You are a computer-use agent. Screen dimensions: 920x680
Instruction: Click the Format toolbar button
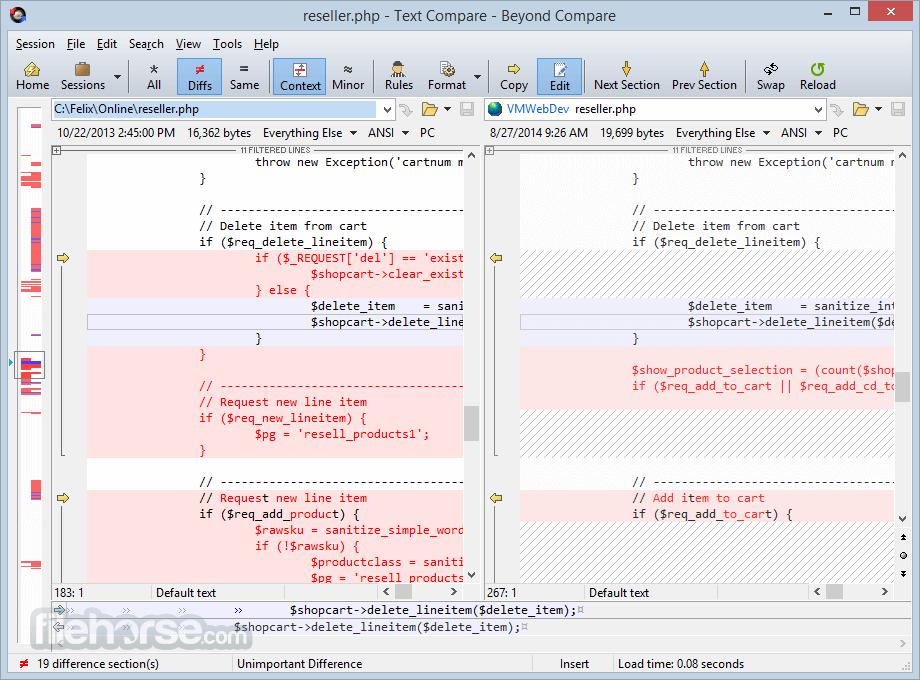(447, 76)
